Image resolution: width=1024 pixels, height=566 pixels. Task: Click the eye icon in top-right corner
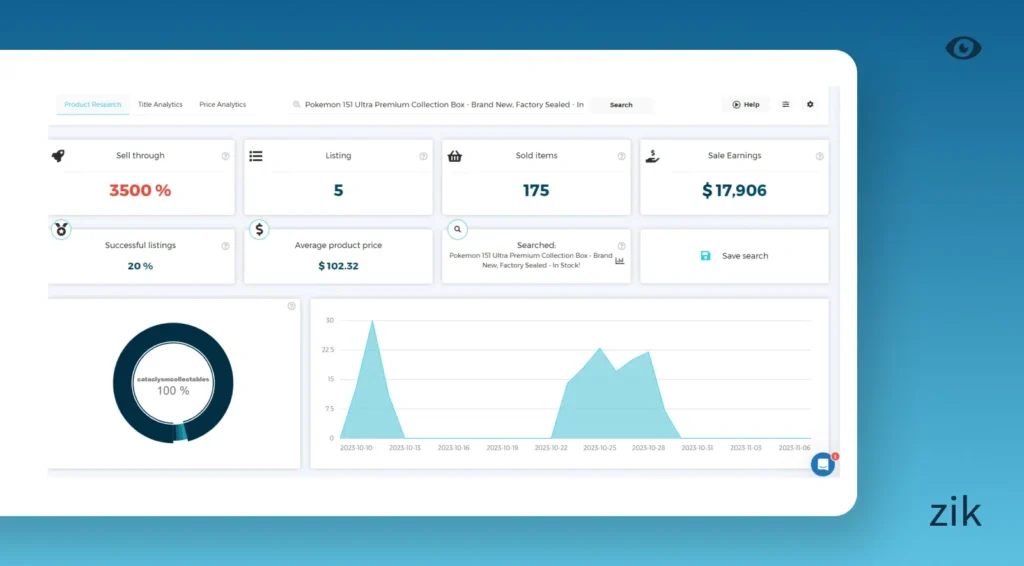click(963, 48)
